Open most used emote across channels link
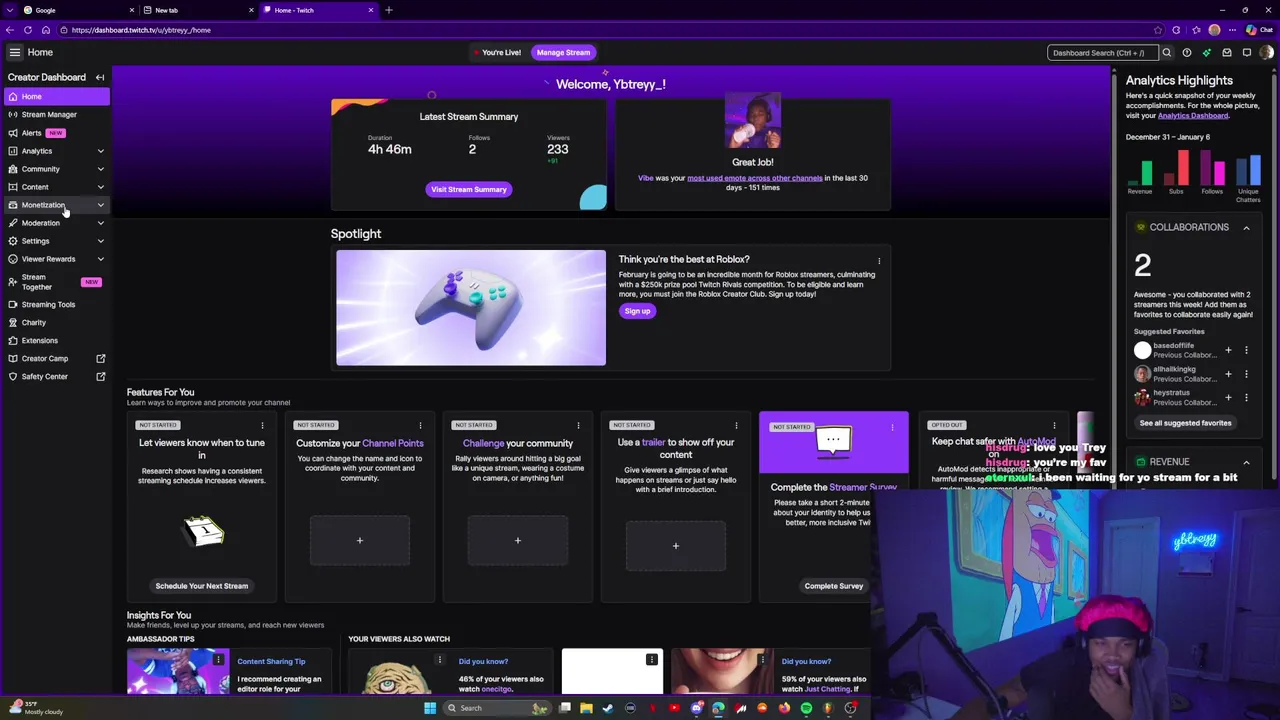This screenshot has width=1280, height=720. click(x=755, y=178)
